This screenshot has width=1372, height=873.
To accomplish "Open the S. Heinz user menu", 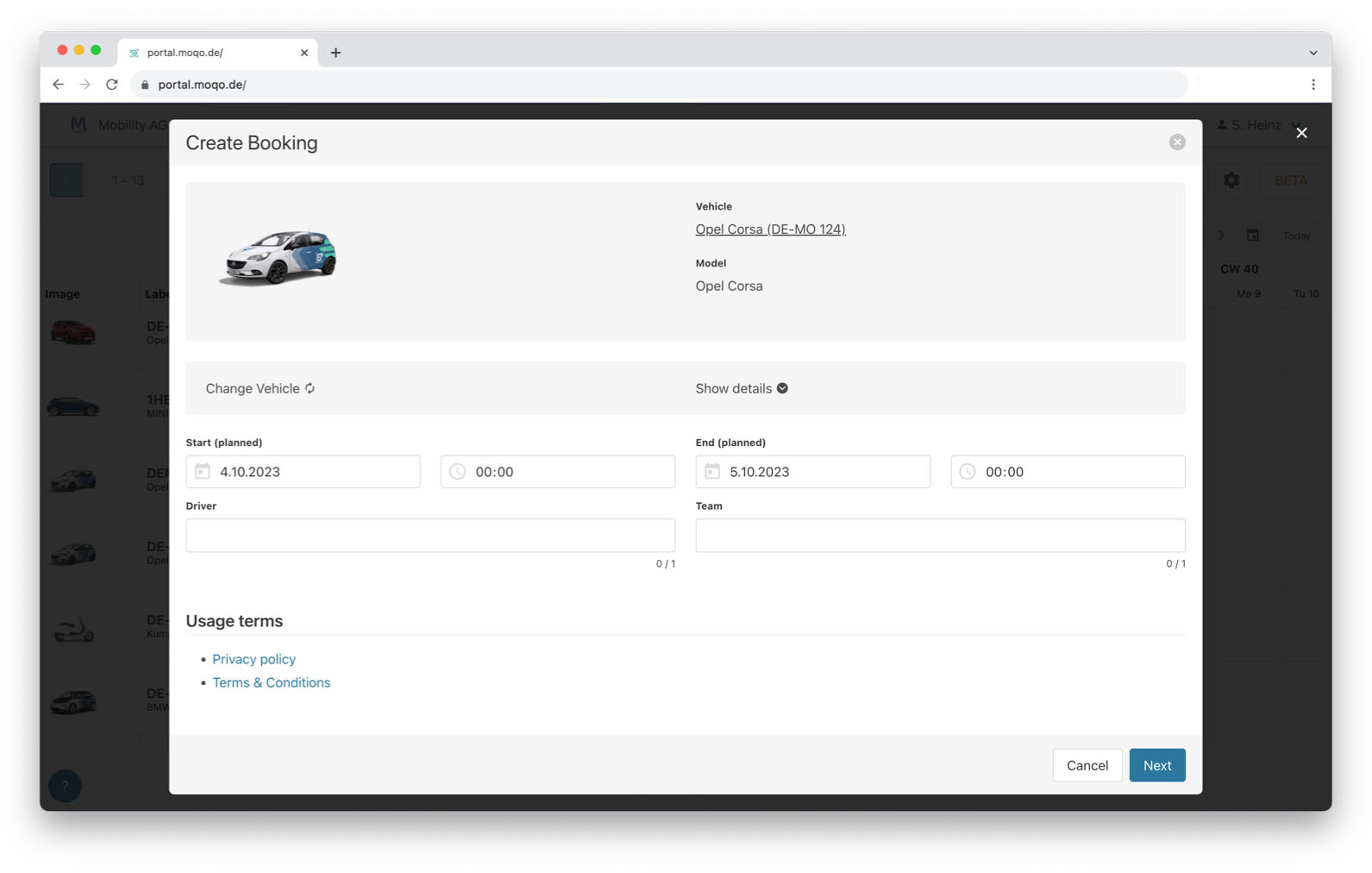I will (1259, 125).
